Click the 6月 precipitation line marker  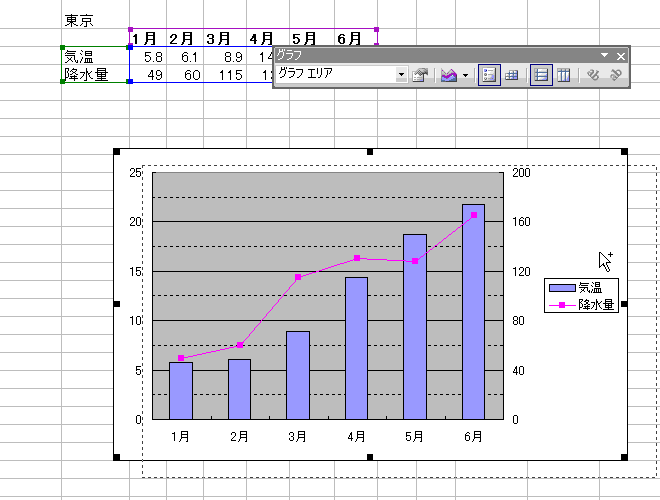click(474, 215)
